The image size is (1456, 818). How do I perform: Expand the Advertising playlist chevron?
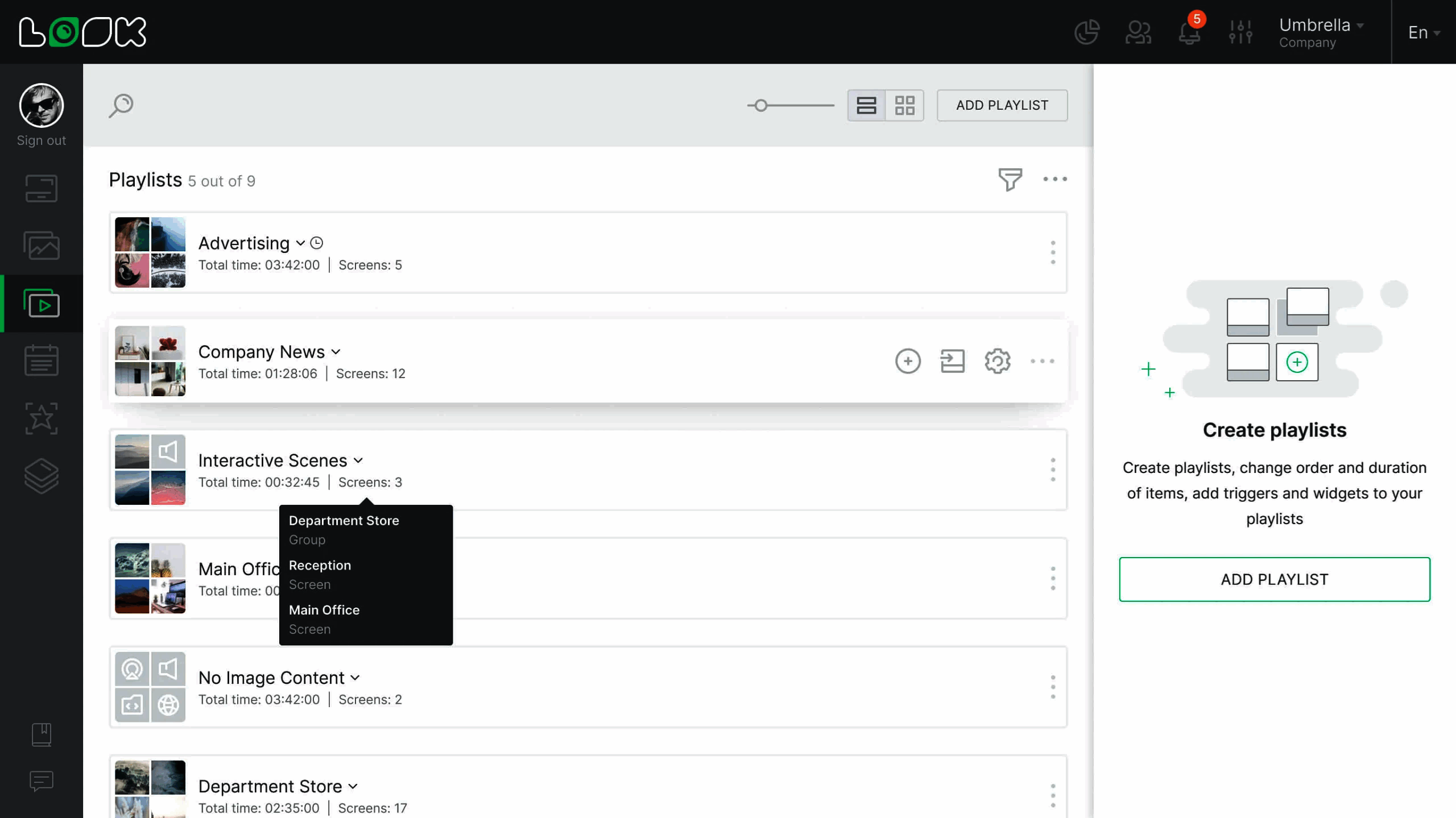300,243
